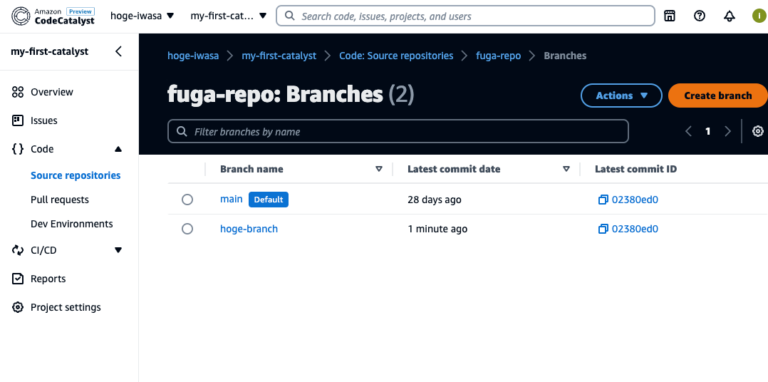
Task: Open Reports in sidebar
Action: click(48, 279)
